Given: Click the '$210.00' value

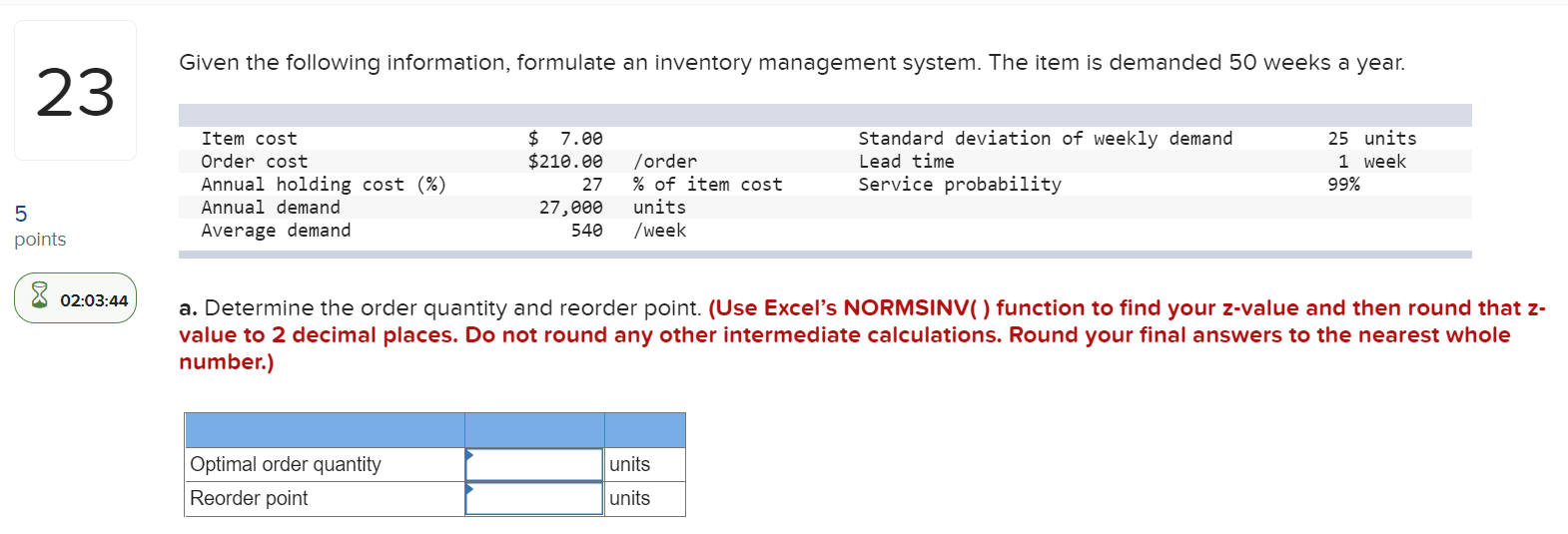Looking at the screenshot, I should pyautogui.click(x=565, y=162).
